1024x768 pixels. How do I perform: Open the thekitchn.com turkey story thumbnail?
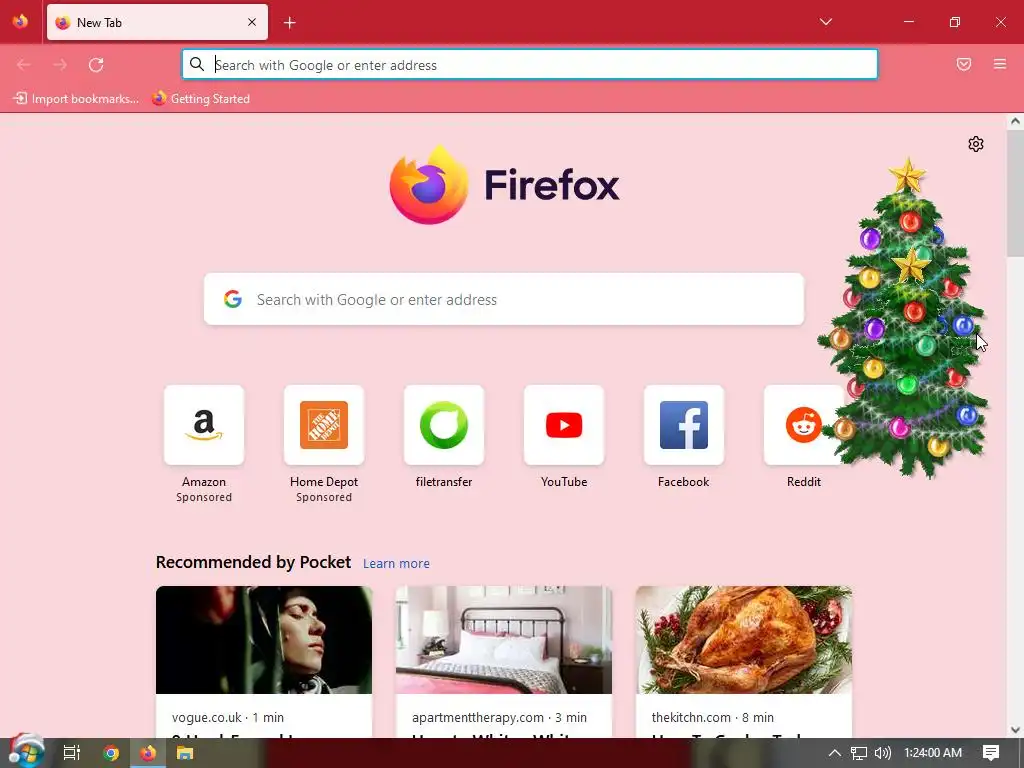(x=744, y=640)
